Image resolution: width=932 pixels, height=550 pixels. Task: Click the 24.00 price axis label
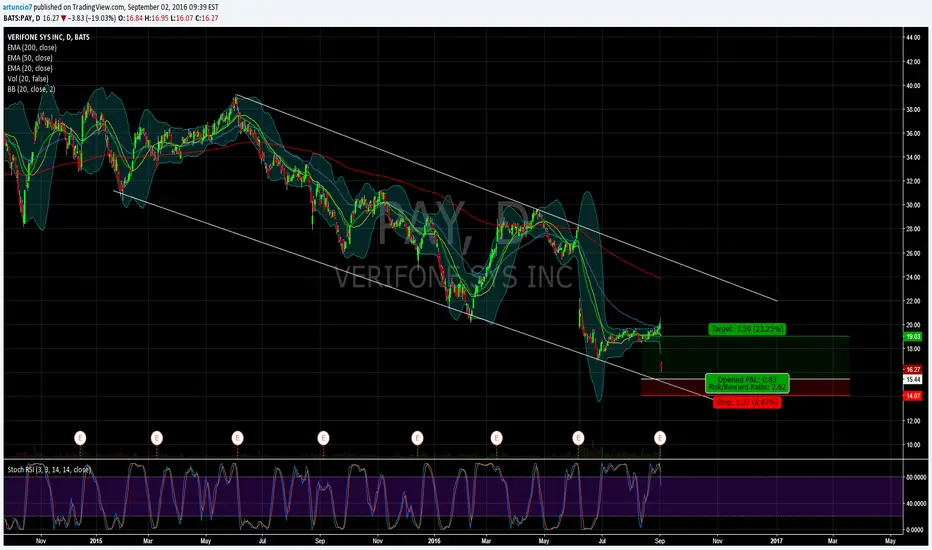(912, 277)
